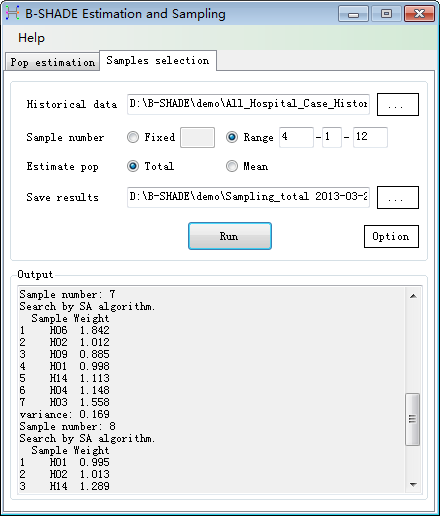440x516 pixels.
Task: Choose Total for Estimate pop
Action: [x=133, y=166]
